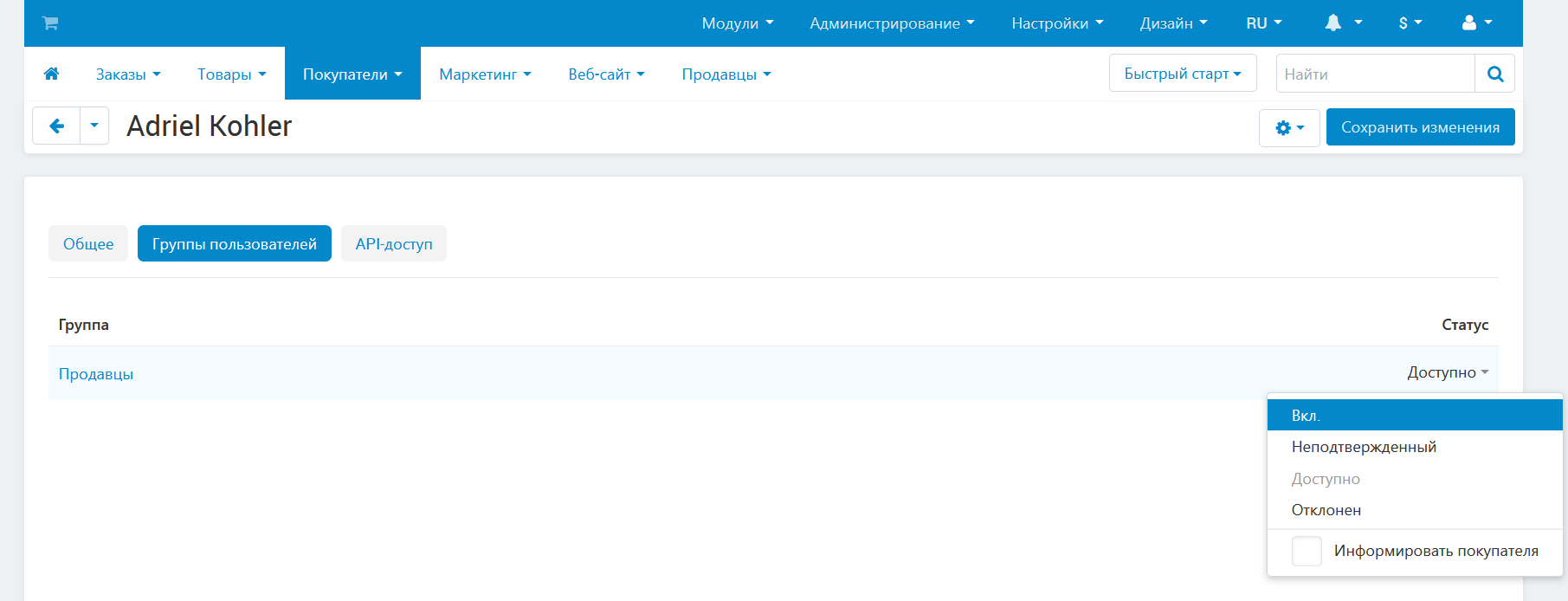The width and height of the screenshot is (1568, 601).
Task: Focus the Найти search field
Action: click(1375, 74)
